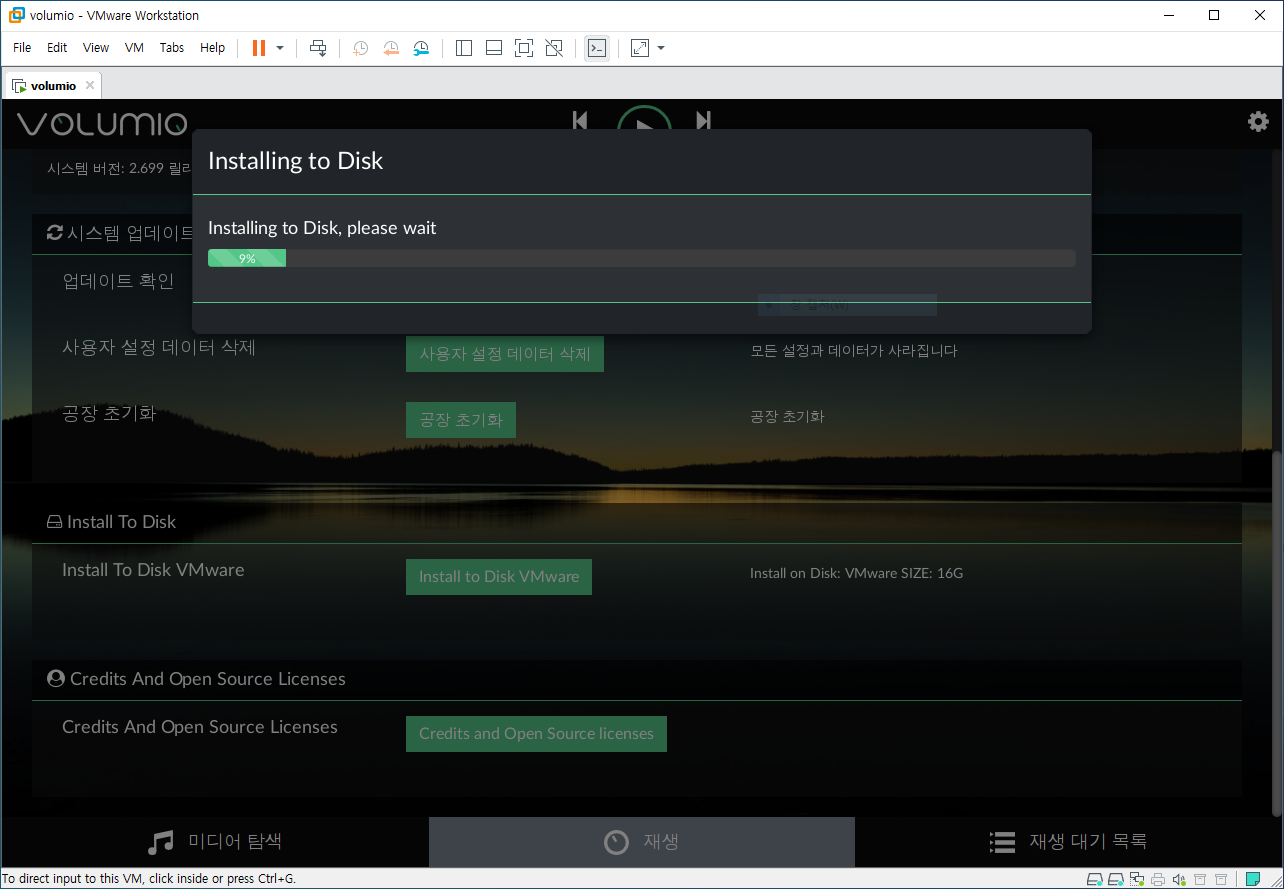
Task: Click the stretch guest display icon
Action: [x=640, y=48]
